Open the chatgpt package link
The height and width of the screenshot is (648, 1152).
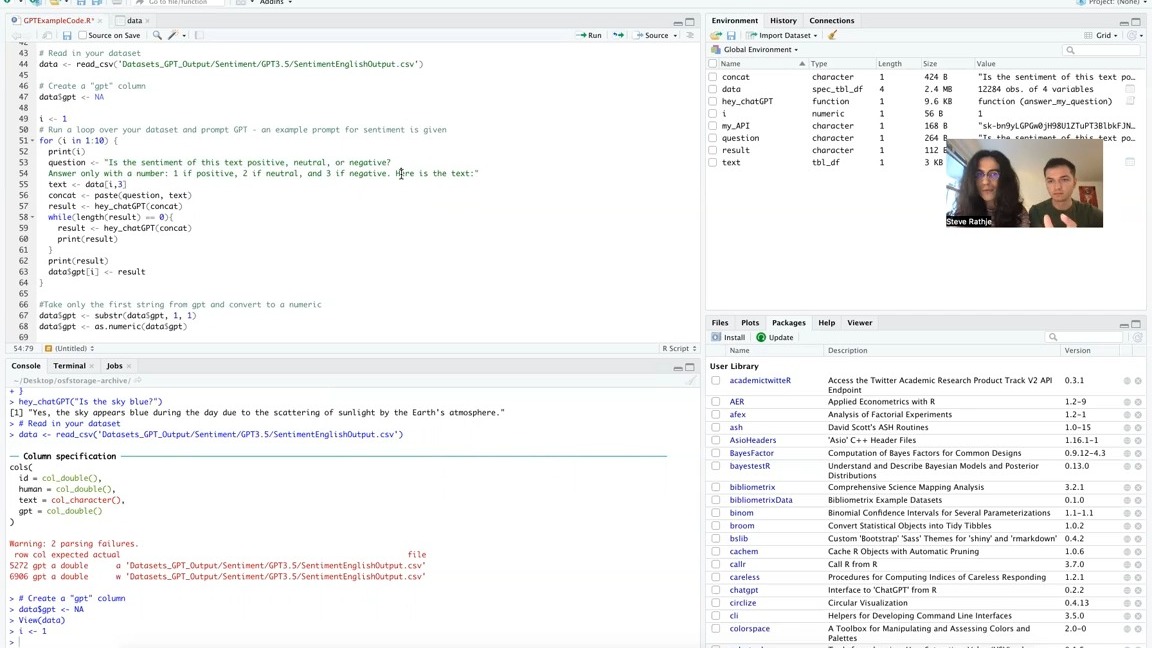(744, 590)
